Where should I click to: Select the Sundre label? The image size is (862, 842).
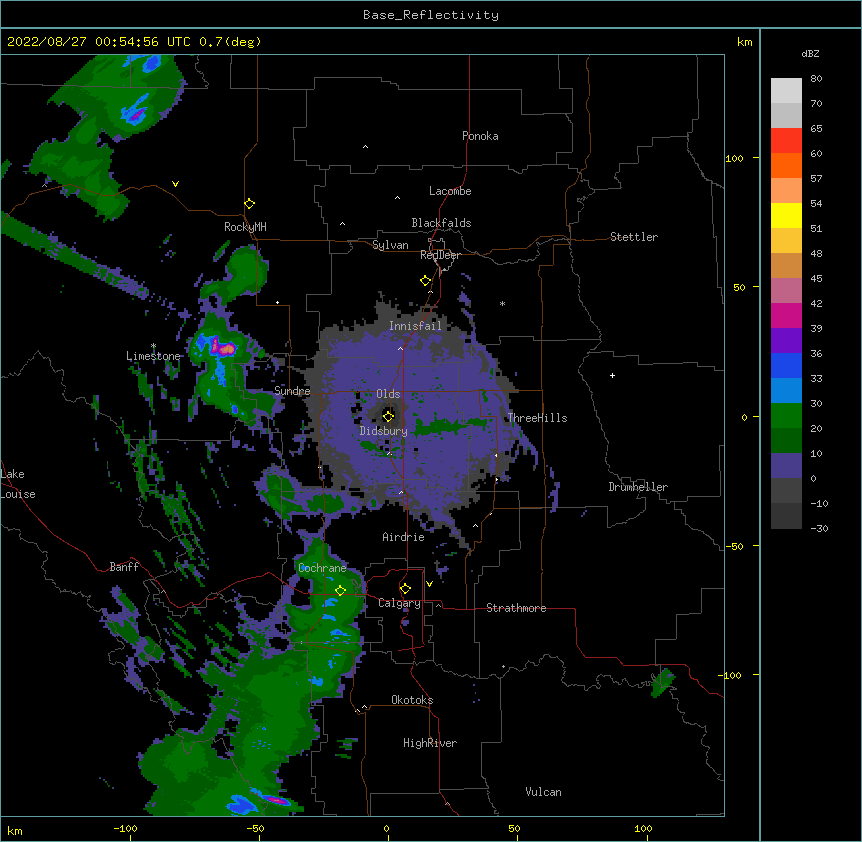(x=292, y=391)
